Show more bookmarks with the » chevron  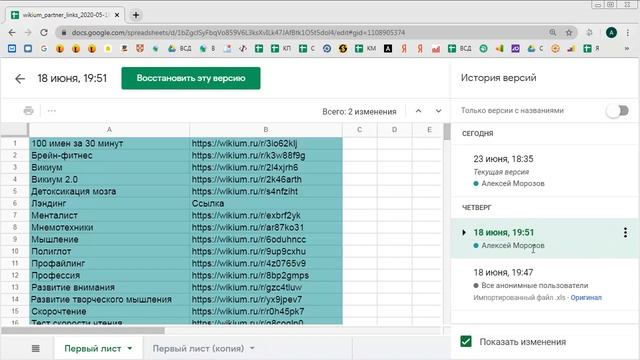pyautogui.click(x=627, y=49)
